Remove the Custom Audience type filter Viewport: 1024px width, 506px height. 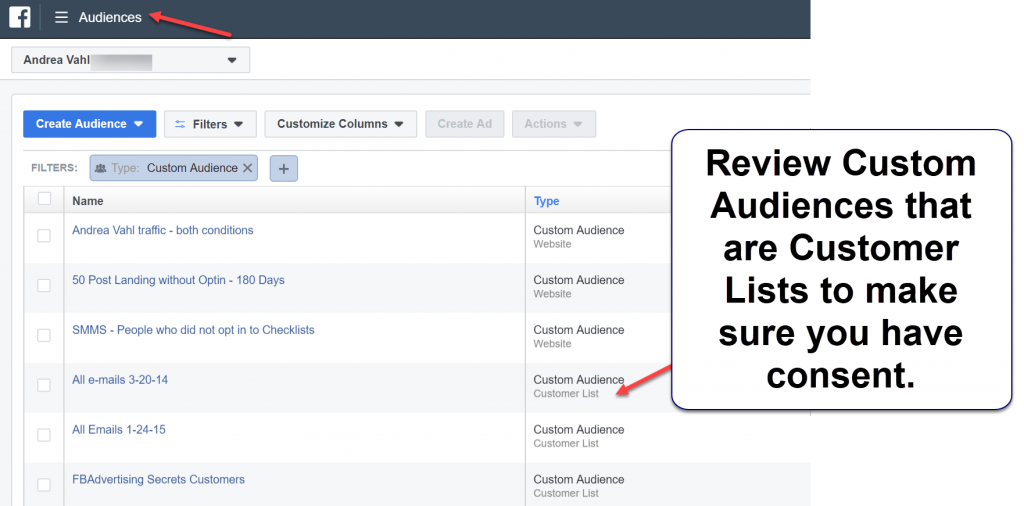[248, 168]
